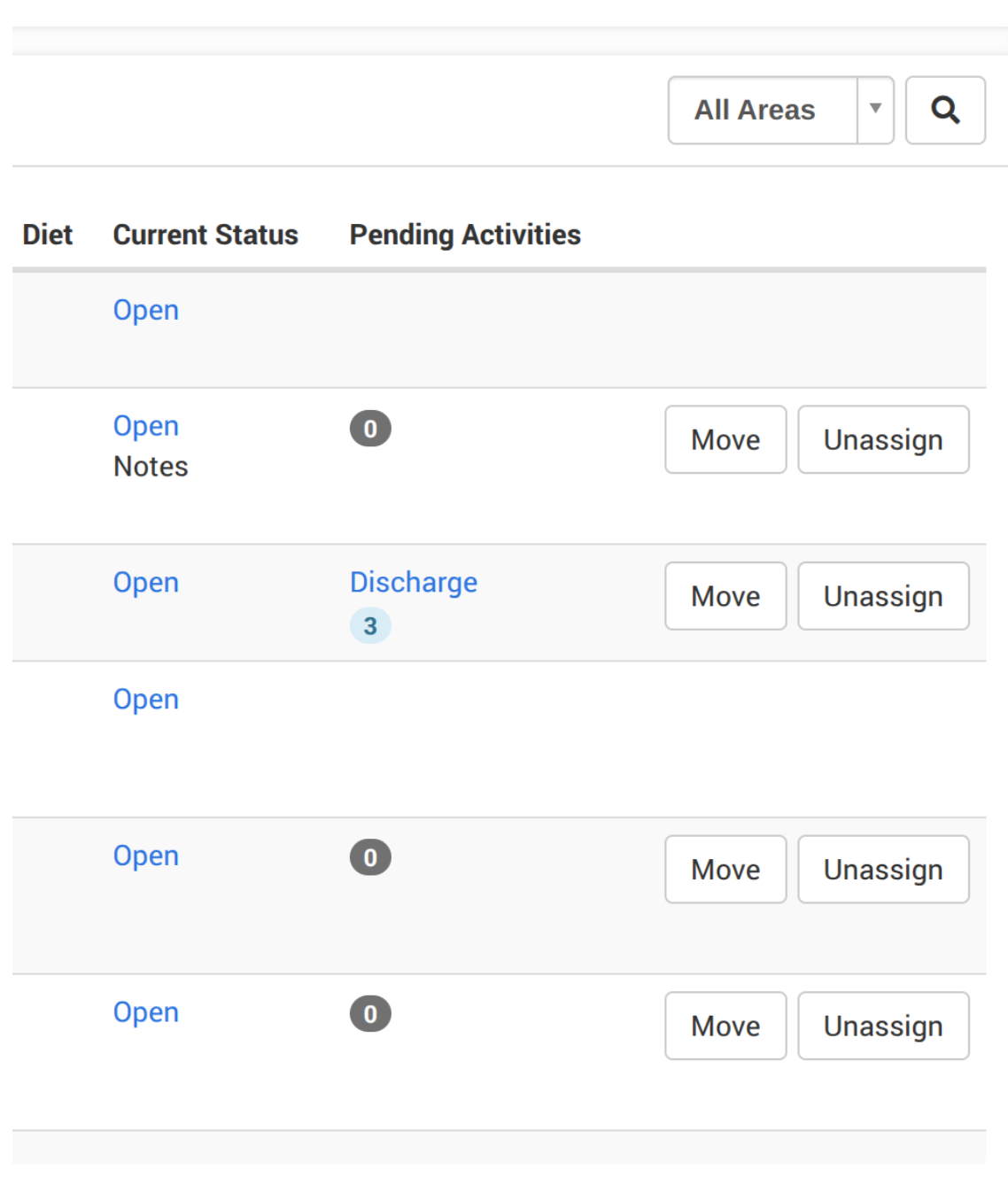This screenshot has height=1177, width=1008.
Task: Click the 0 badge in the last row
Action: tap(370, 1014)
